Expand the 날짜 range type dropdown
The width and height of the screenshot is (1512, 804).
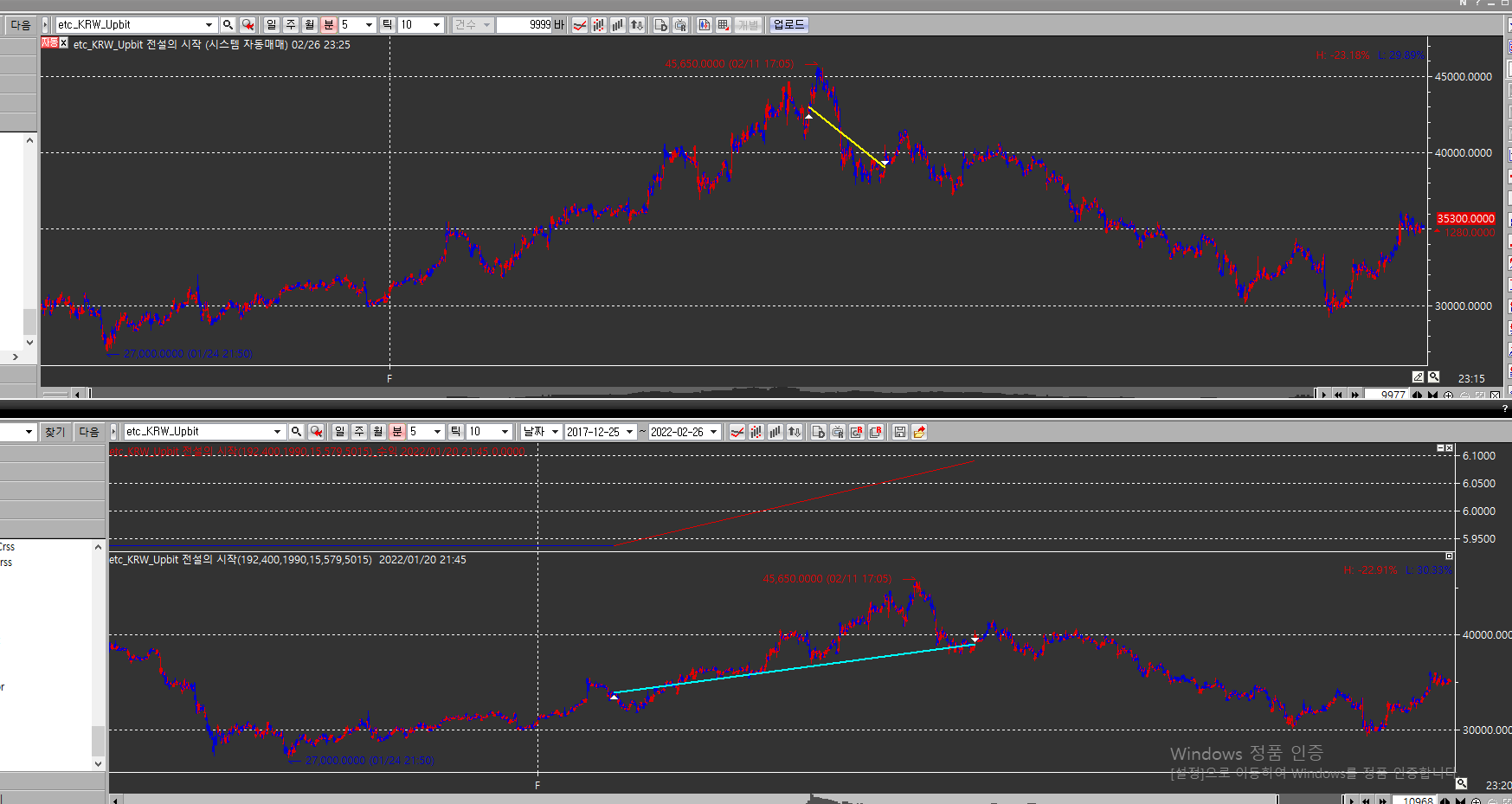point(555,432)
